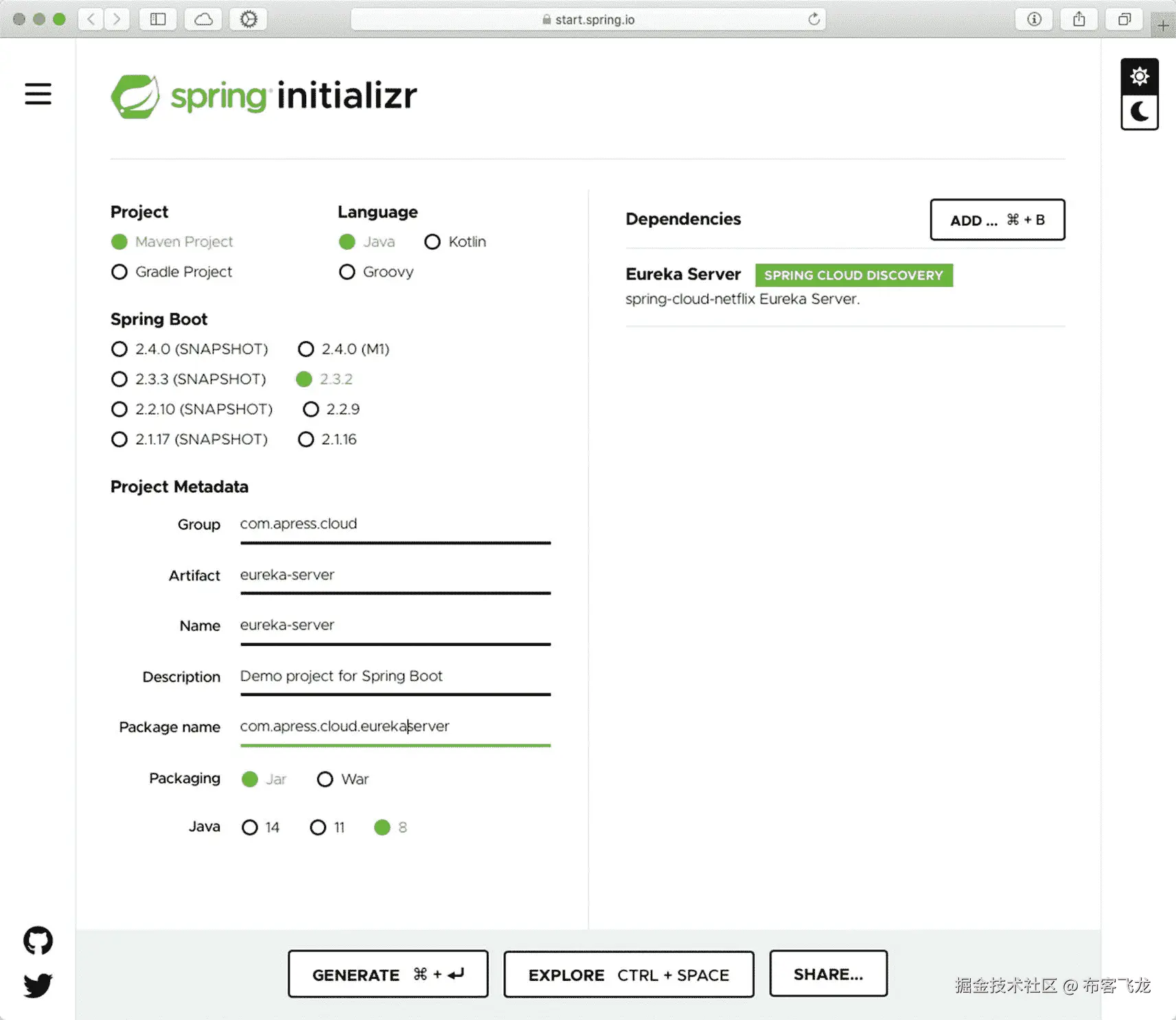Click the GENERATE project button

pos(388,974)
